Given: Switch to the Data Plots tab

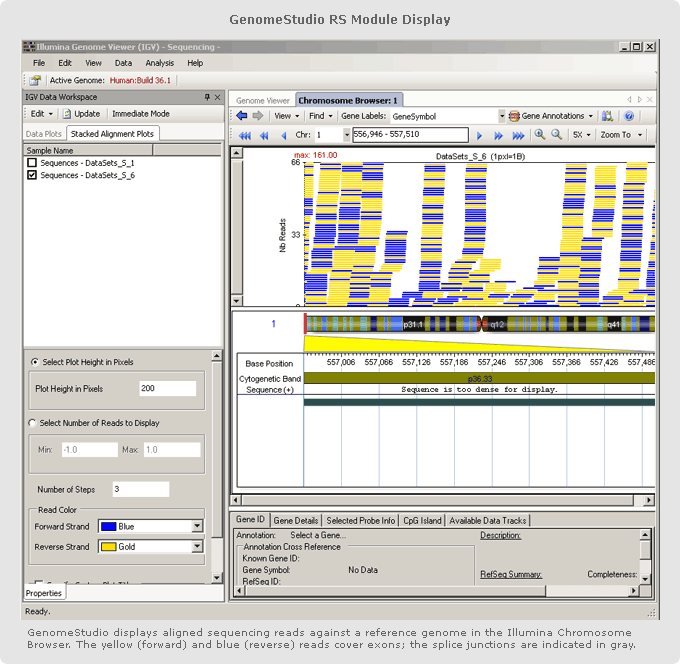Looking at the screenshot, I should (44, 133).
